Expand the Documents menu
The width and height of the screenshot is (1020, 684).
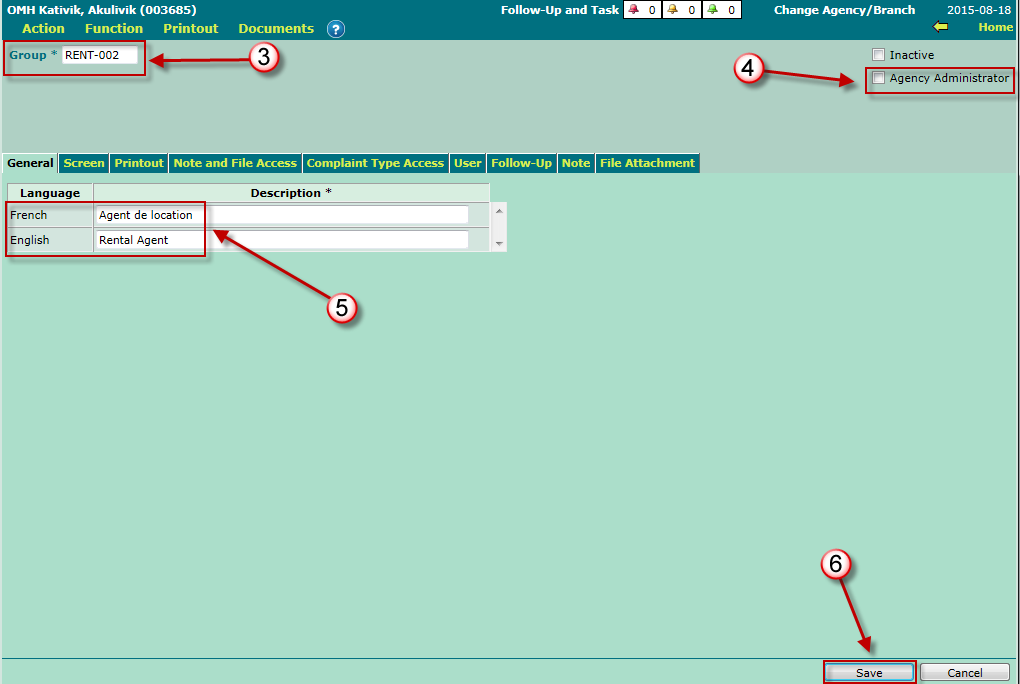pyautogui.click(x=276, y=29)
